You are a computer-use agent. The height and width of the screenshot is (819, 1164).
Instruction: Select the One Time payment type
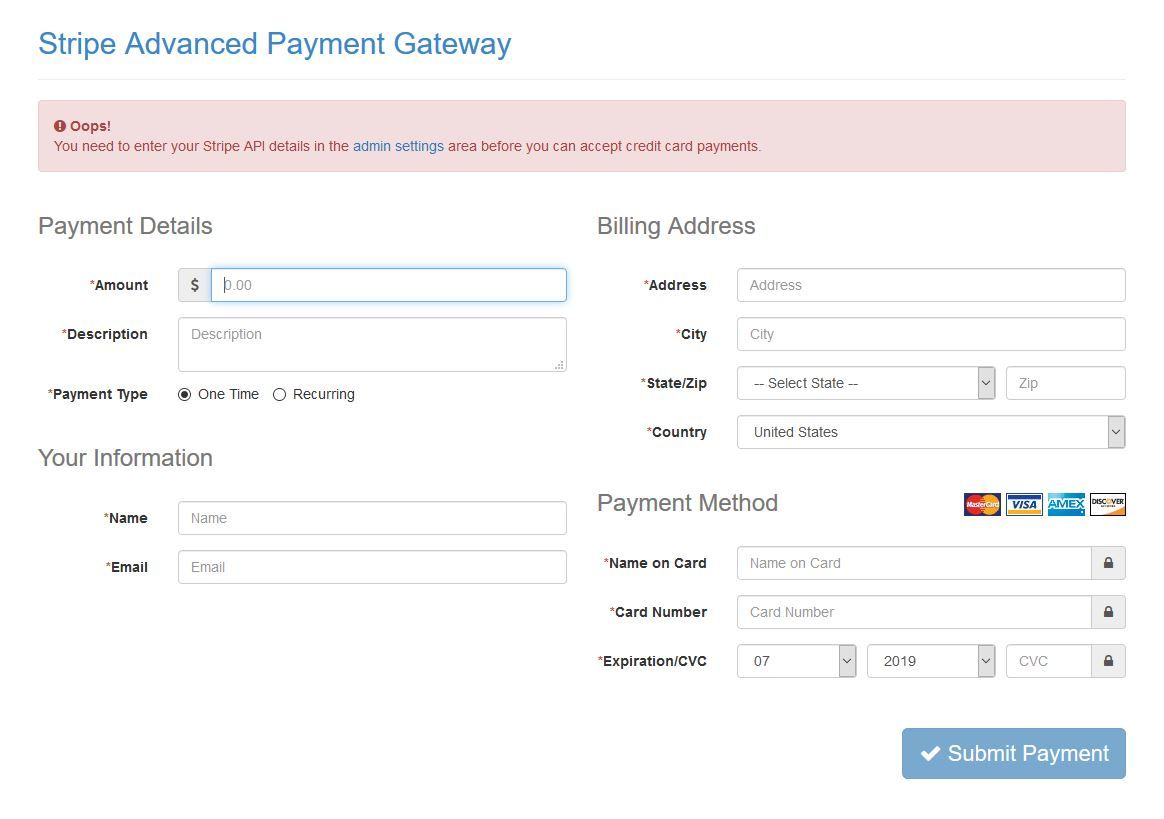click(185, 395)
